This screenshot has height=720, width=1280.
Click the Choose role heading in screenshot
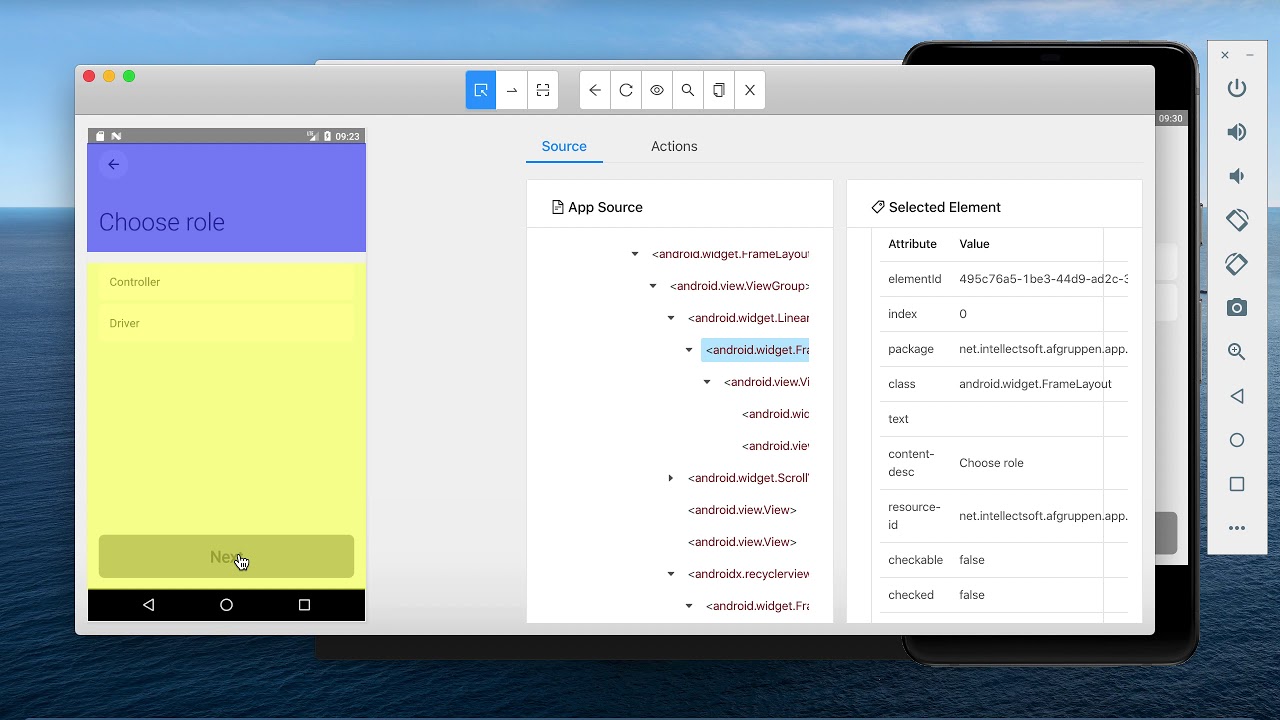[162, 222]
